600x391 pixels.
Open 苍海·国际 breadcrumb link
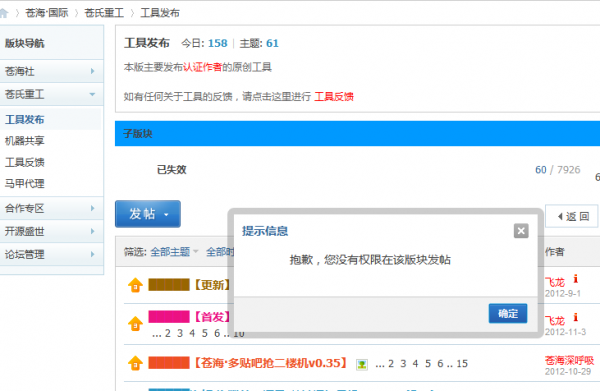click(x=47, y=13)
